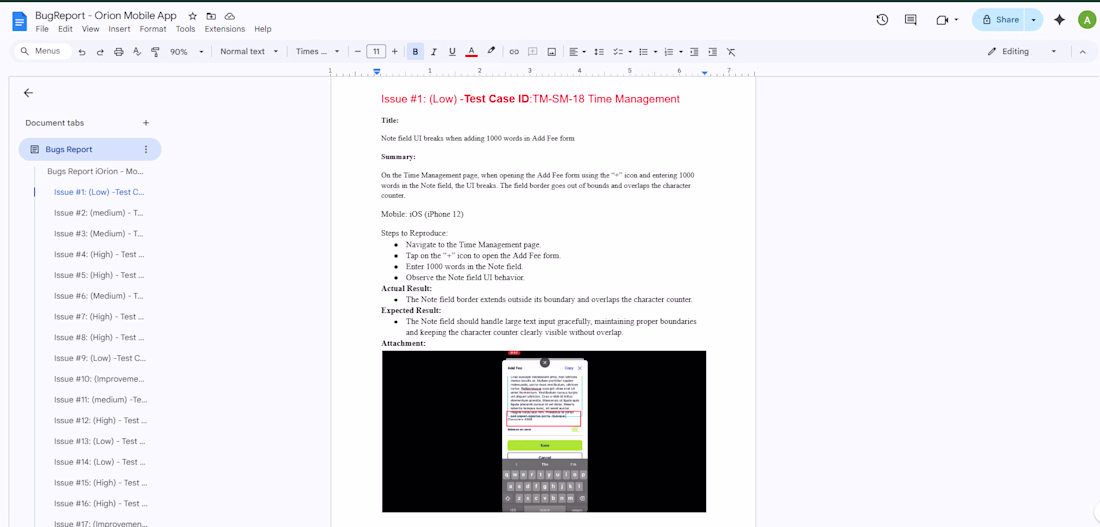Open the zoom level dropdown at 90%

[187, 52]
